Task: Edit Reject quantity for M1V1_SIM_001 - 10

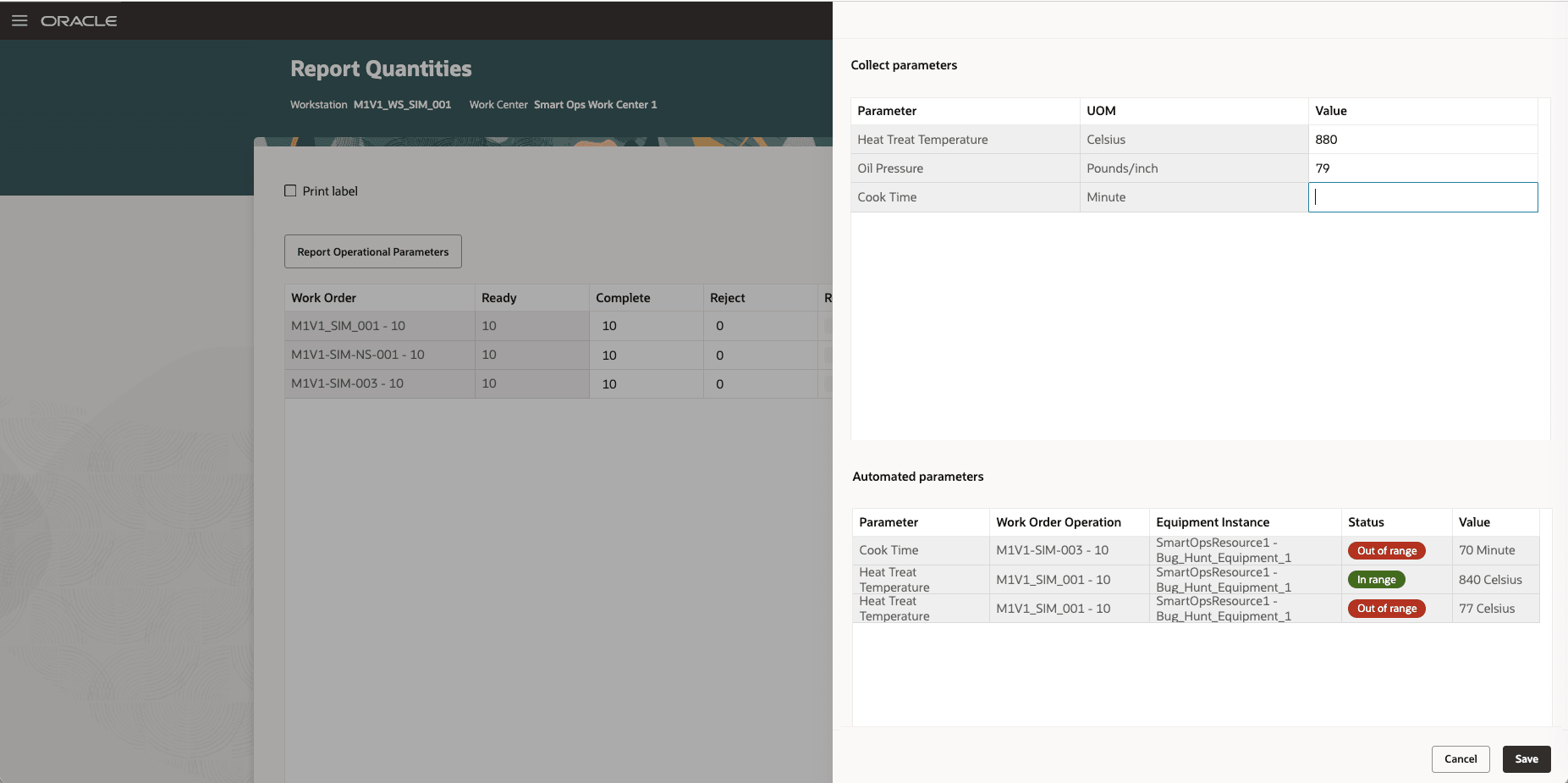Action: 761,326
